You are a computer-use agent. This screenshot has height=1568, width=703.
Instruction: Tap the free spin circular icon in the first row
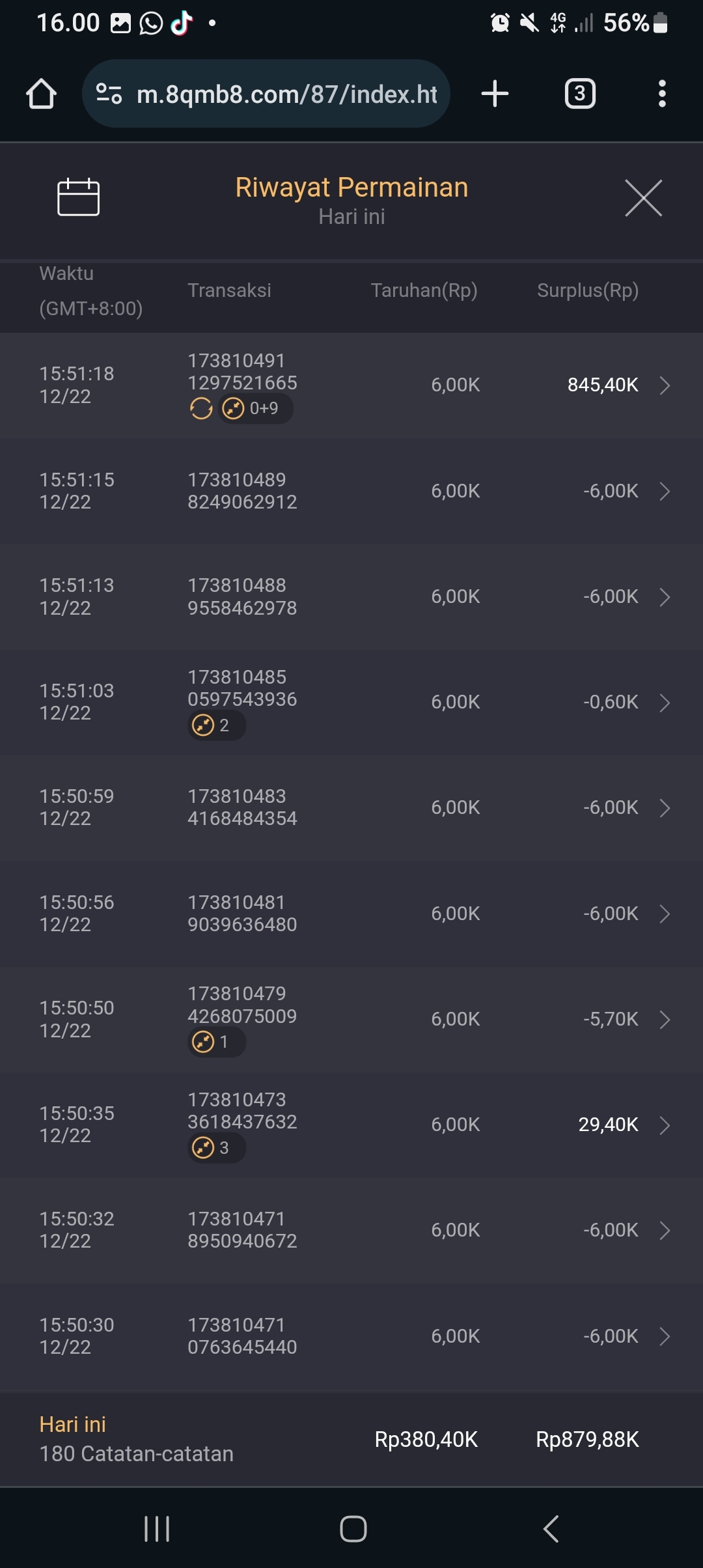[x=201, y=409]
